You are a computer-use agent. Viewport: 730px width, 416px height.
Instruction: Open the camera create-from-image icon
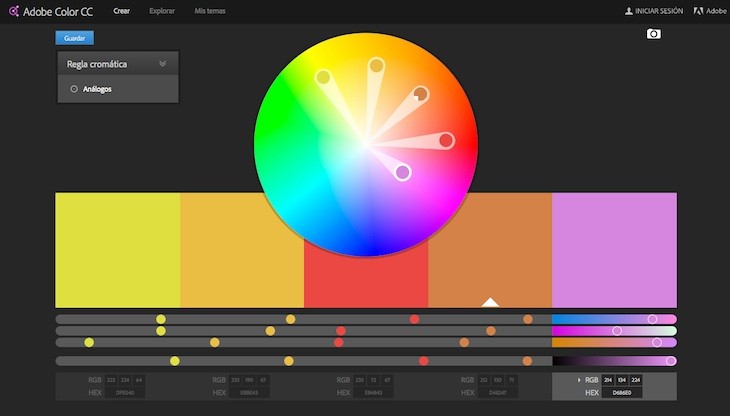654,34
